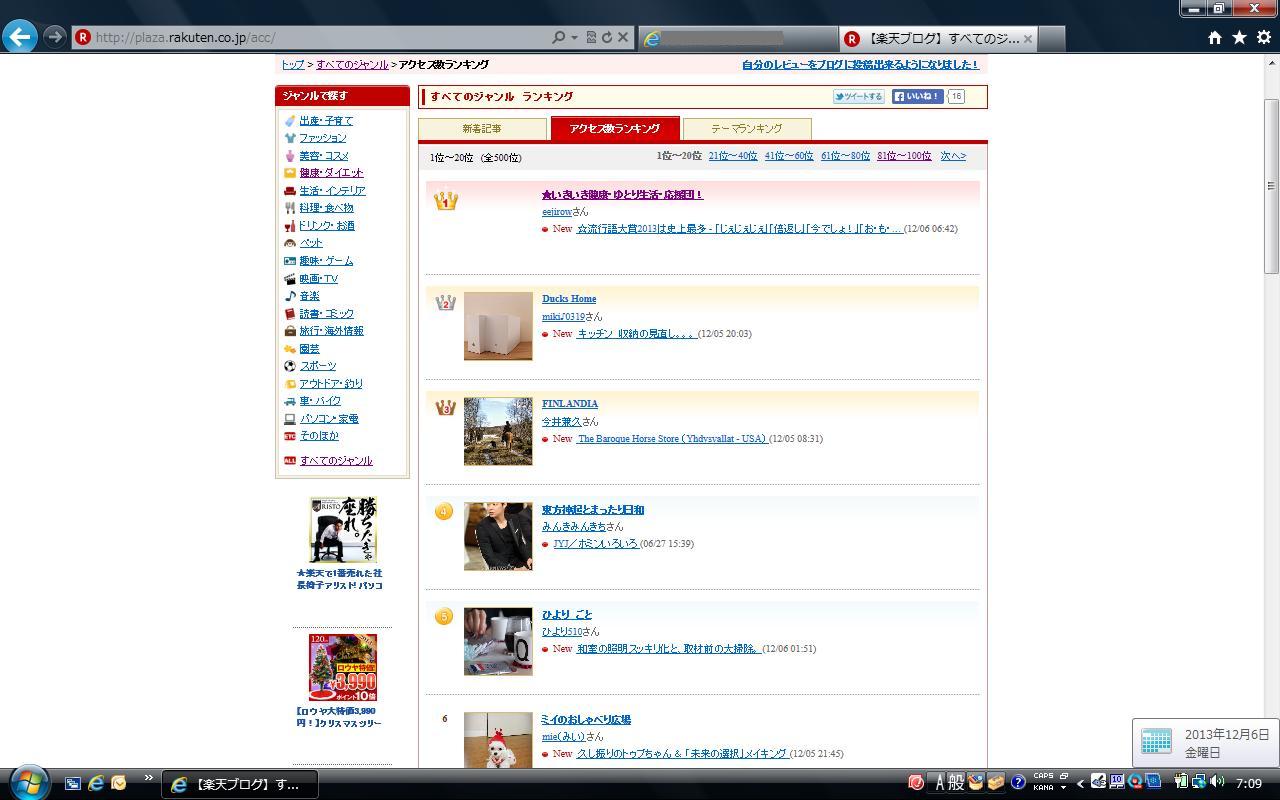The width and height of the screenshot is (1280, 800).
Task: Open the Windows Start orb
Action: (x=27, y=782)
